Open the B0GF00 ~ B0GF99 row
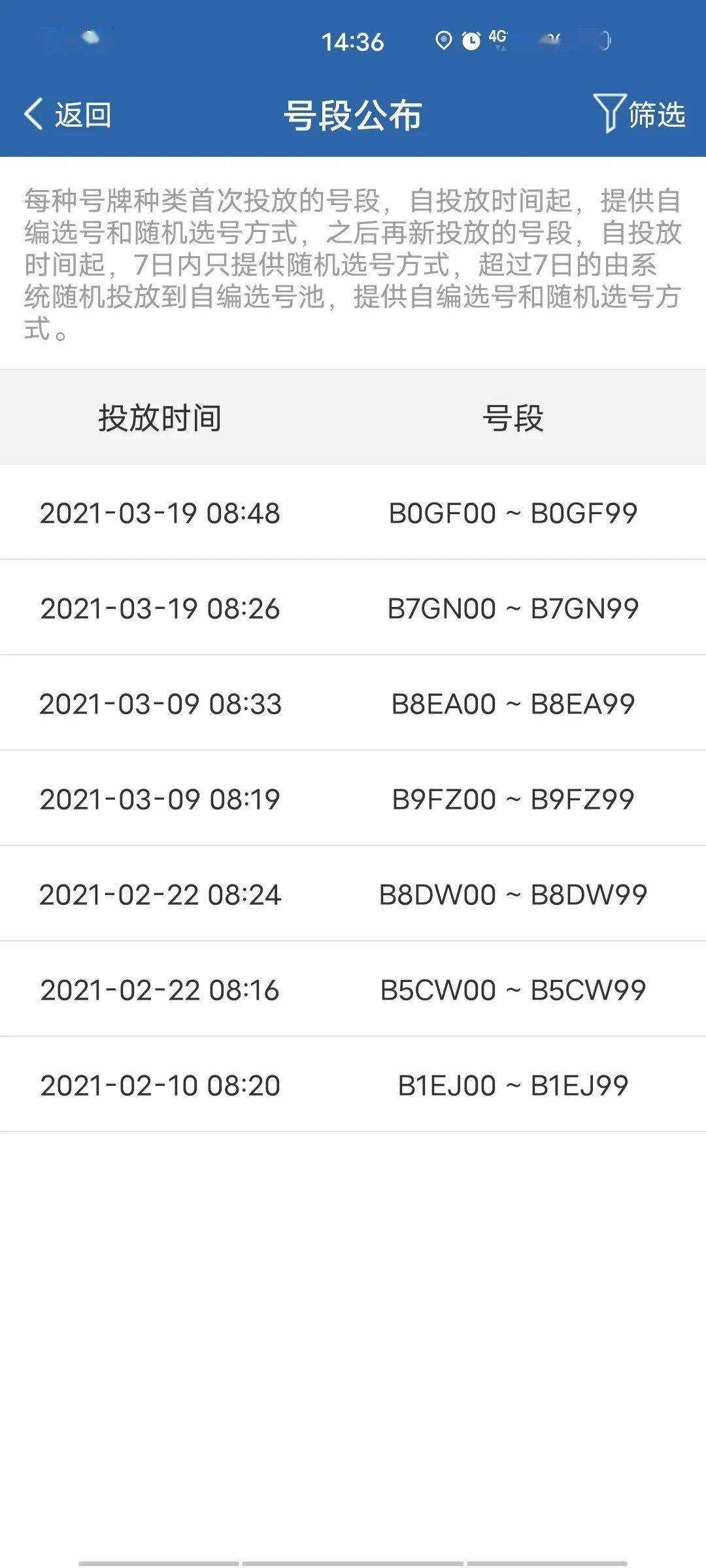The width and height of the screenshot is (706, 1568). coord(353,512)
